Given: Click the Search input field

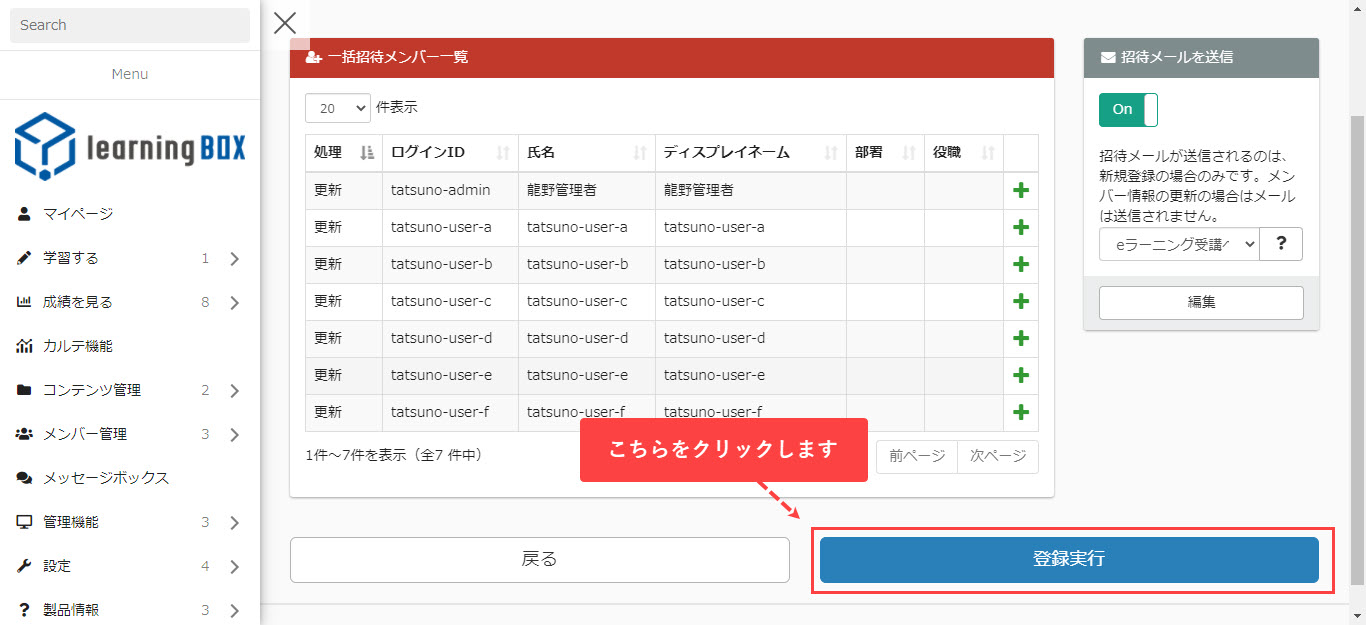Looking at the screenshot, I should [x=130, y=25].
